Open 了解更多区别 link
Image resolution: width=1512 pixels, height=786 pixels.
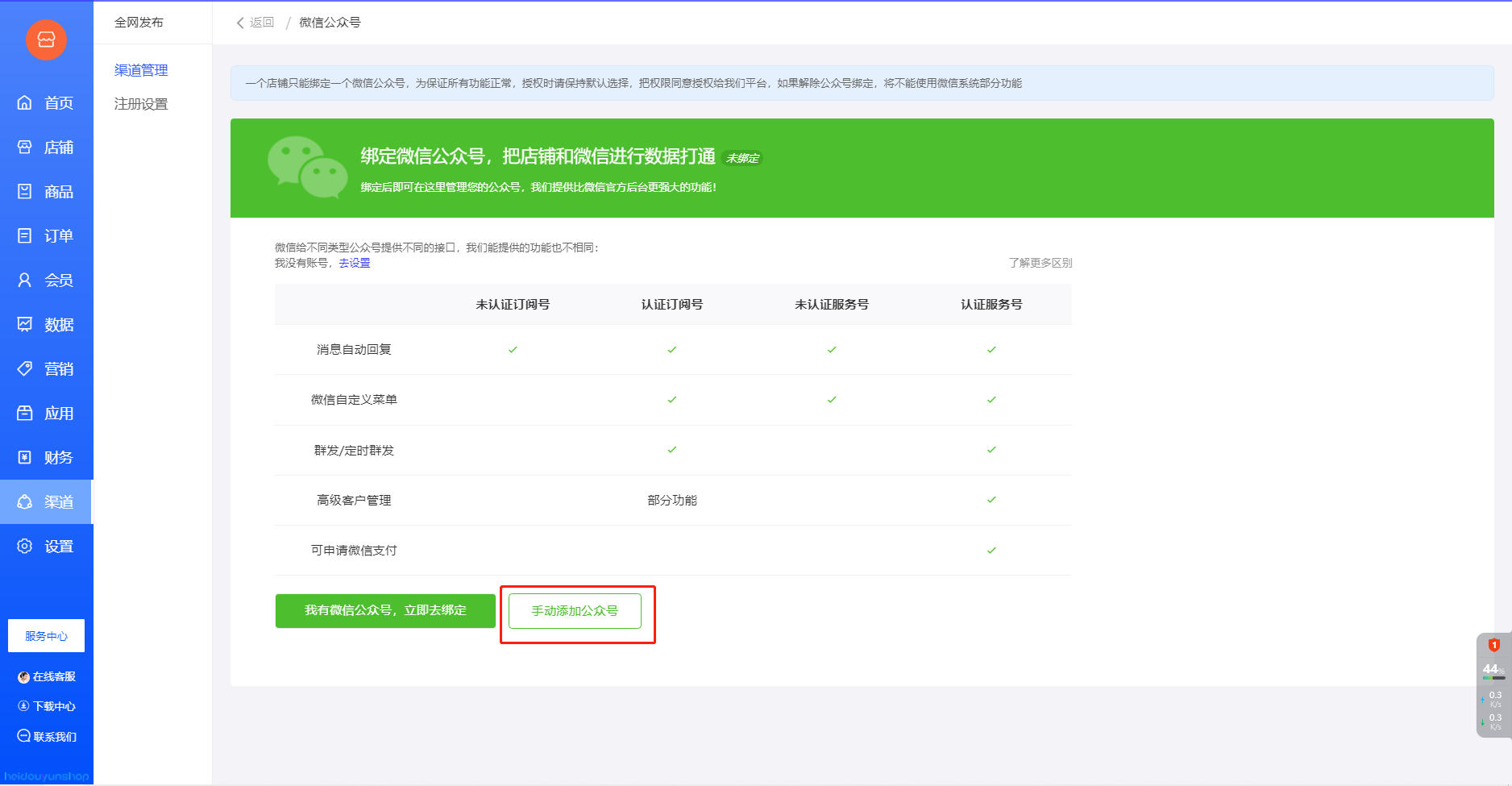point(1040,263)
